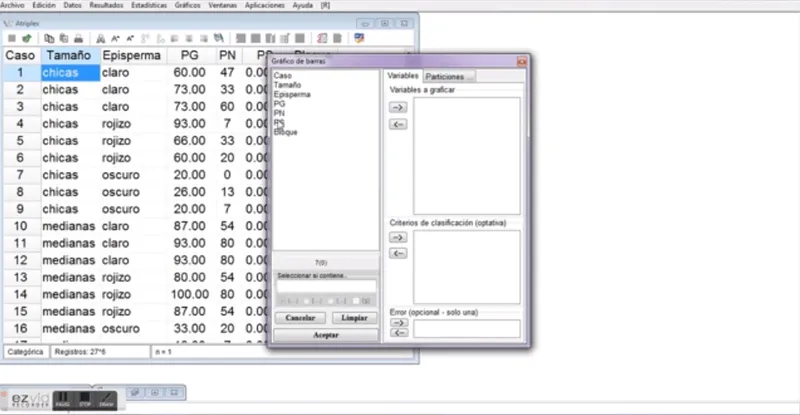Click the copy icon in table toolbar
The height and width of the screenshot is (415, 800).
pos(49,38)
